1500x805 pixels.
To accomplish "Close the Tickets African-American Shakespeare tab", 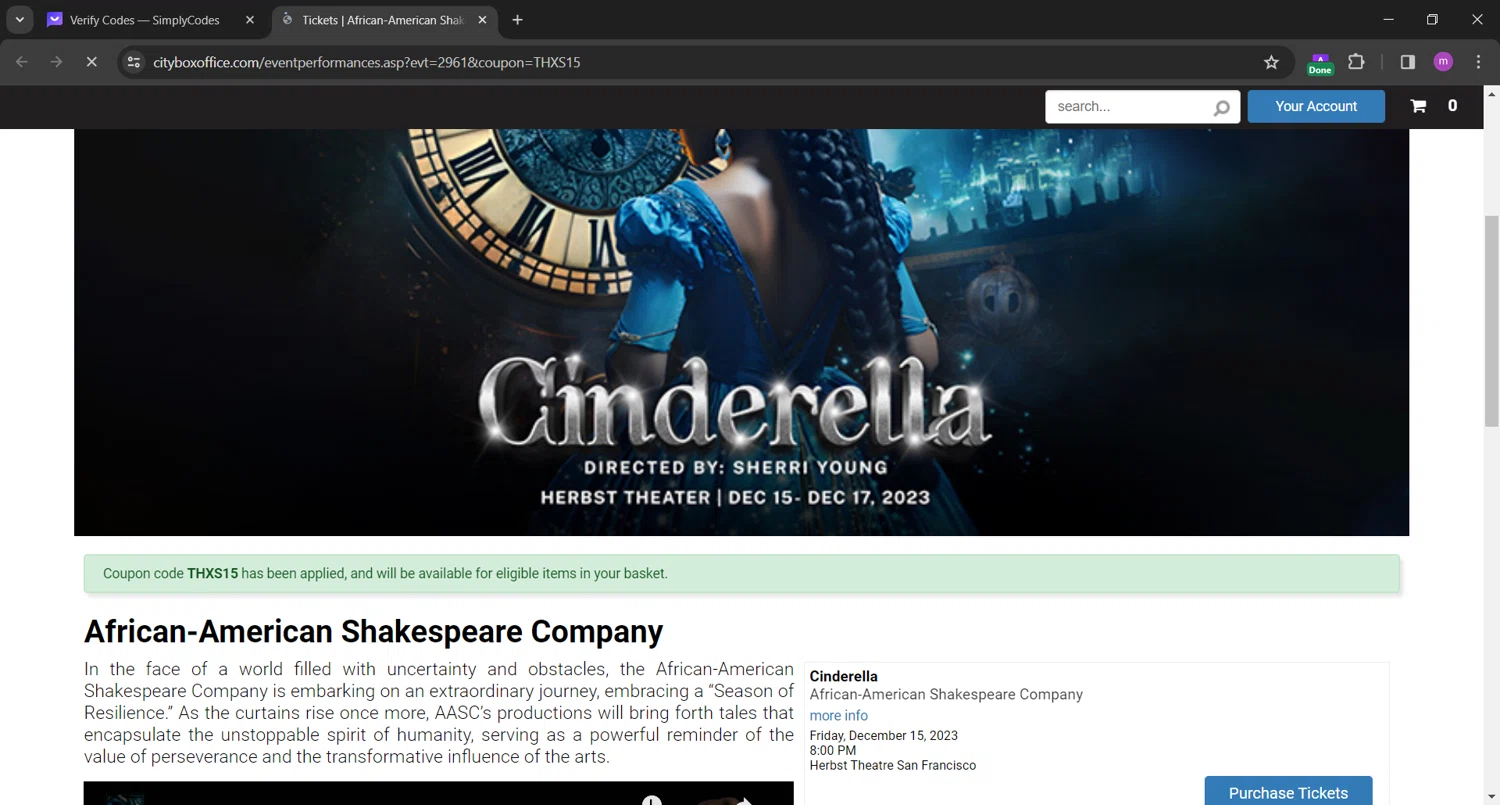I will coord(482,20).
